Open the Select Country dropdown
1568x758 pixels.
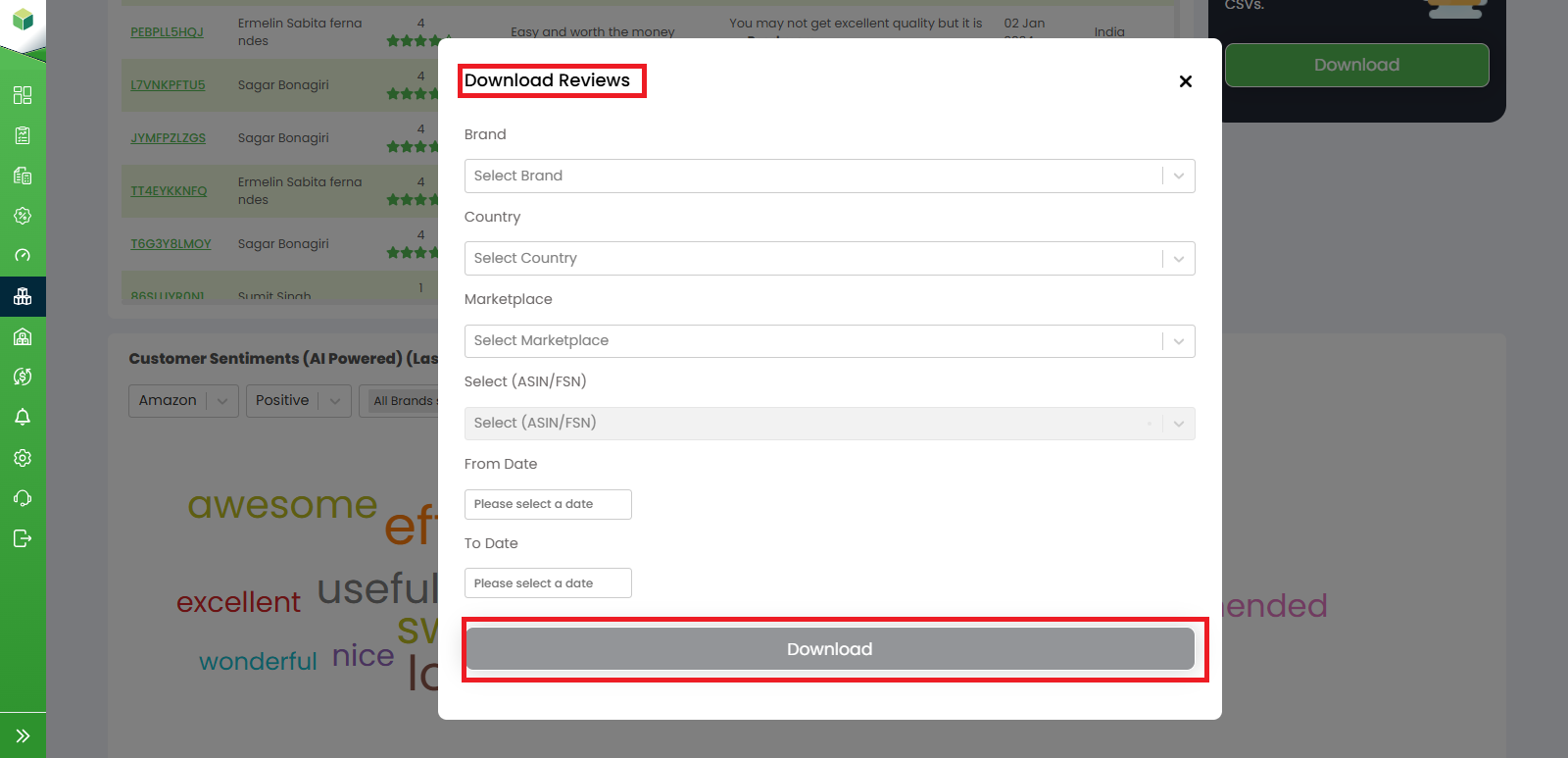point(829,259)
